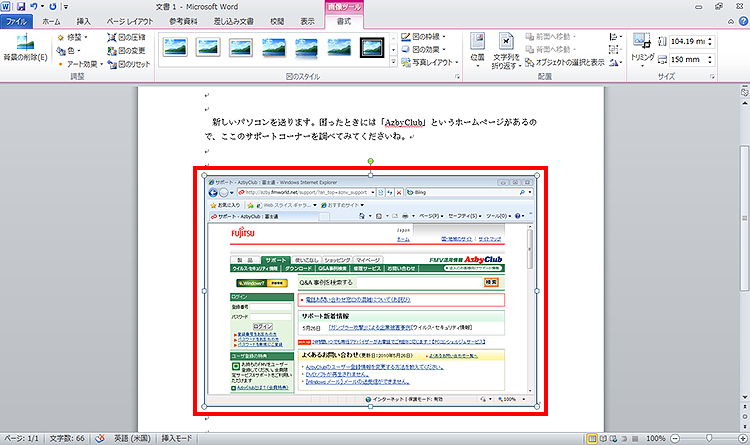Open 文字列を折り返す wrap text menu

point(506,51)
